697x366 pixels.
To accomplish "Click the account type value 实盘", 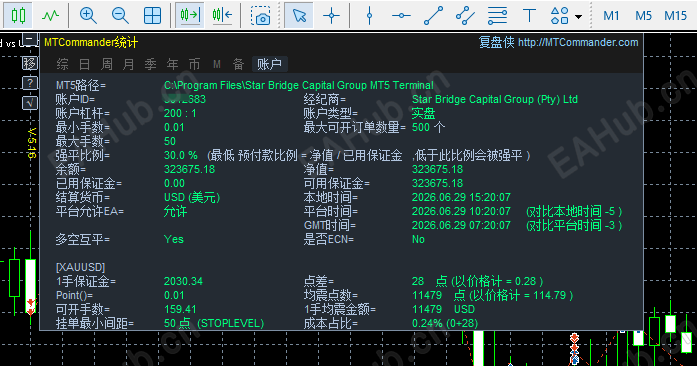I will click(x=423, y=113).
